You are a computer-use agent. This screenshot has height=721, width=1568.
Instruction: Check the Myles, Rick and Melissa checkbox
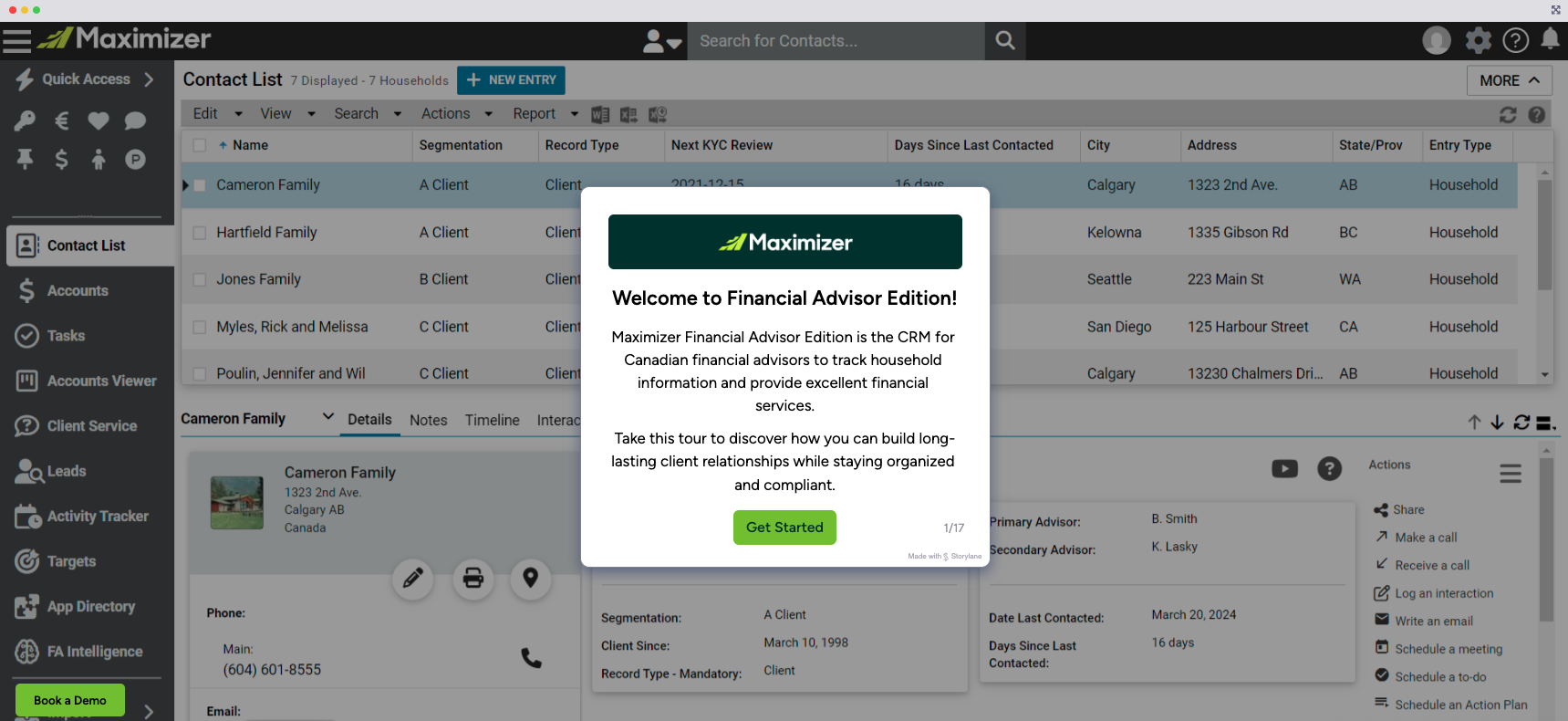pos(200,328)
